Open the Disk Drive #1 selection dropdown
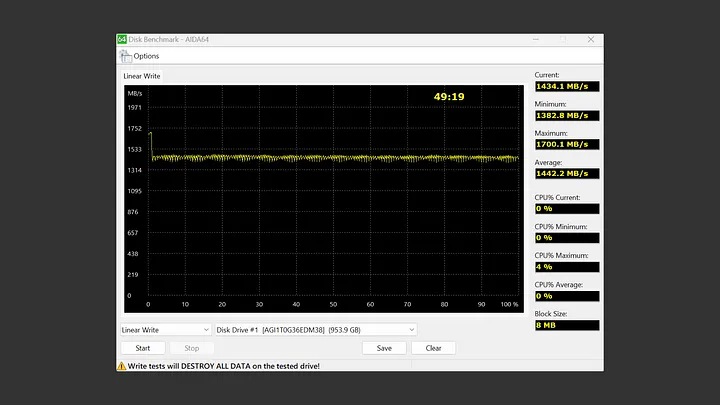The image size is (720, 405). (315, 329)
